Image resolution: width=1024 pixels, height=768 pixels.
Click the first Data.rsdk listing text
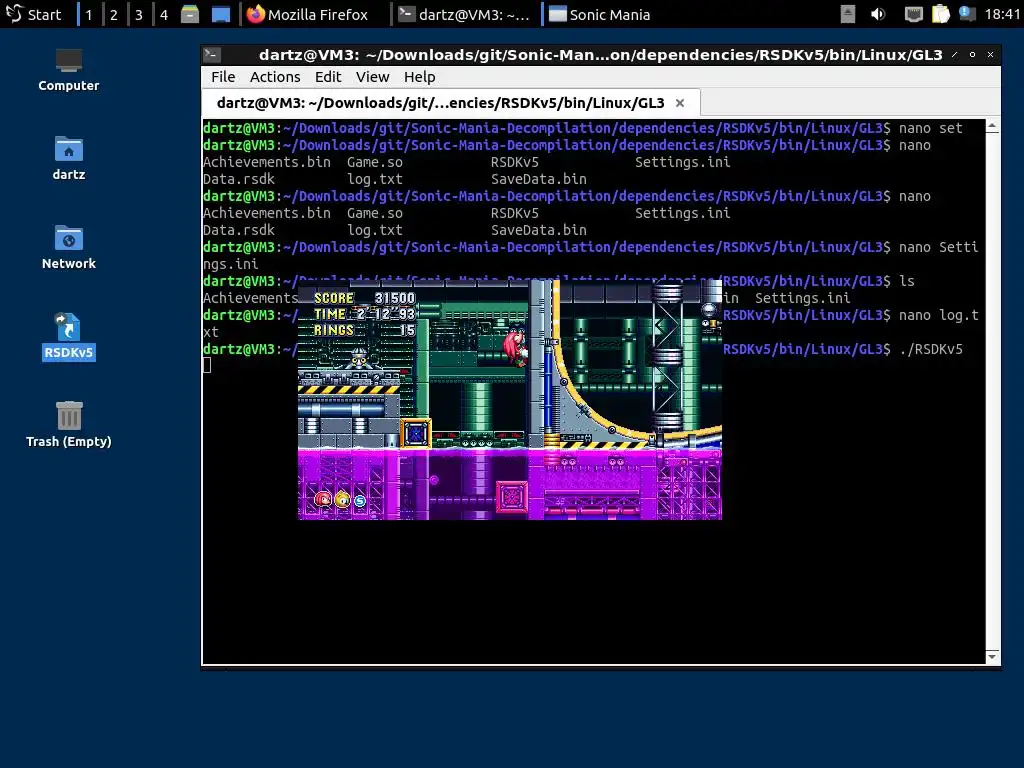tap(238, 179)
